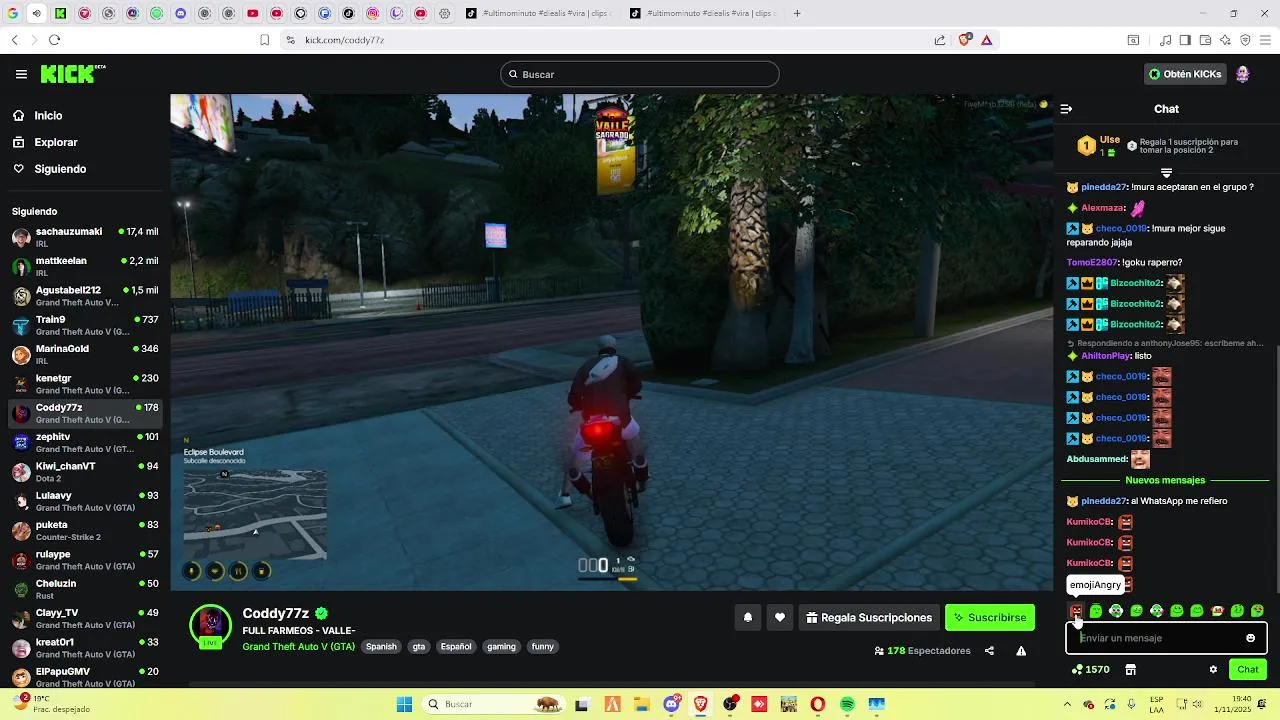Click the gaming tag
The height and width of the screenshot is (720, 1280).
point(501,646)
